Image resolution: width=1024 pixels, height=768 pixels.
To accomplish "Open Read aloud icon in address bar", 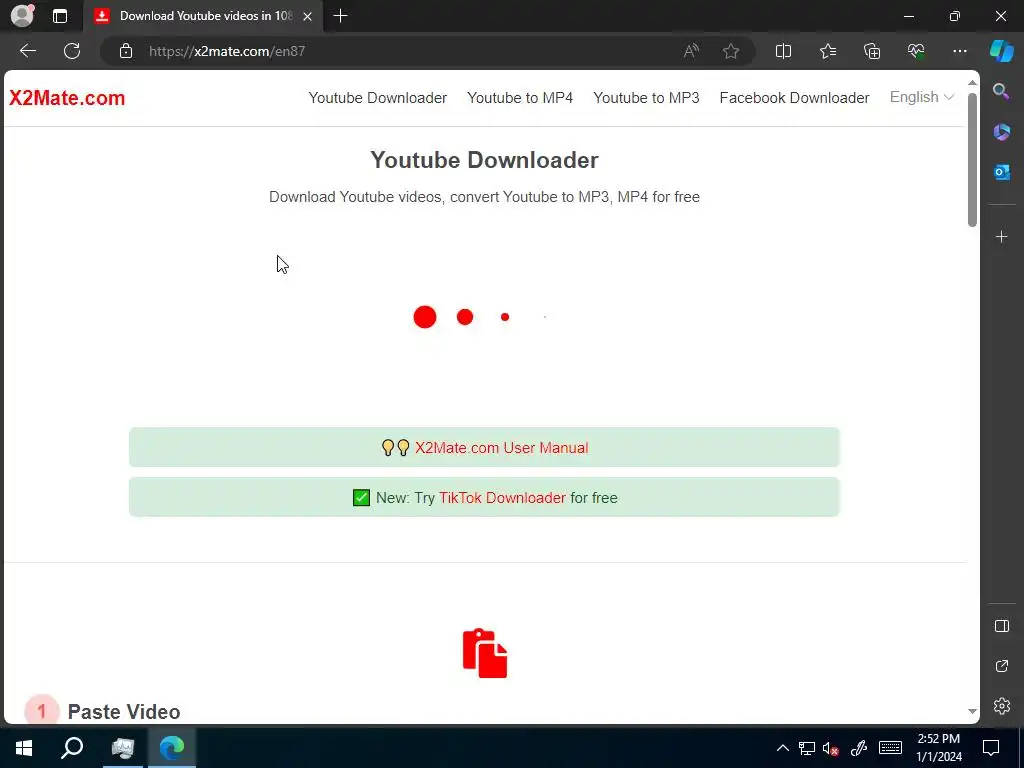I will click(x=691, y=51).
